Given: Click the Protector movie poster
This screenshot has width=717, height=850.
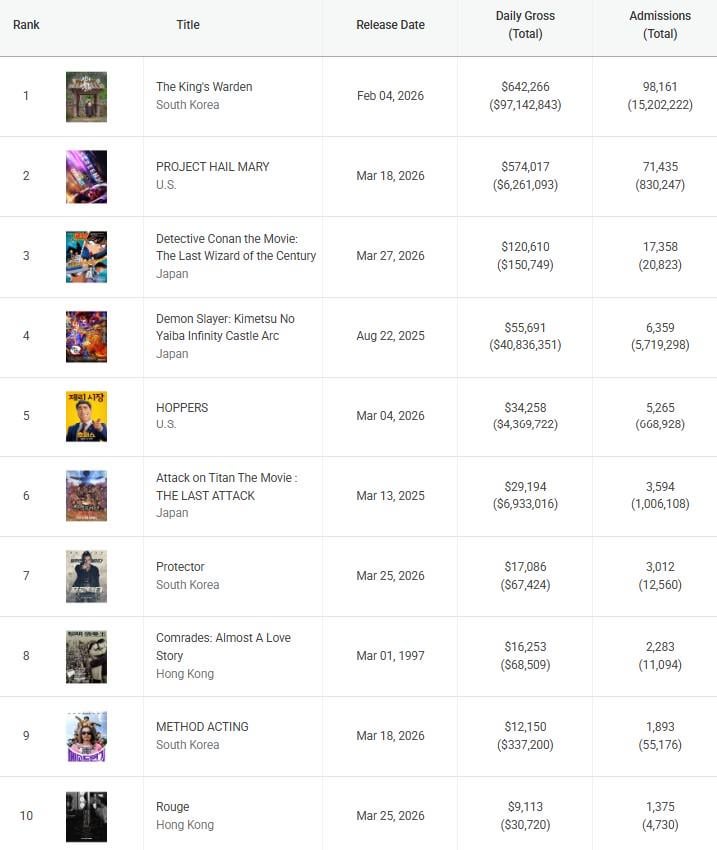Looking at the screenshot, I should pyautogui.click(x=86, y=576).
